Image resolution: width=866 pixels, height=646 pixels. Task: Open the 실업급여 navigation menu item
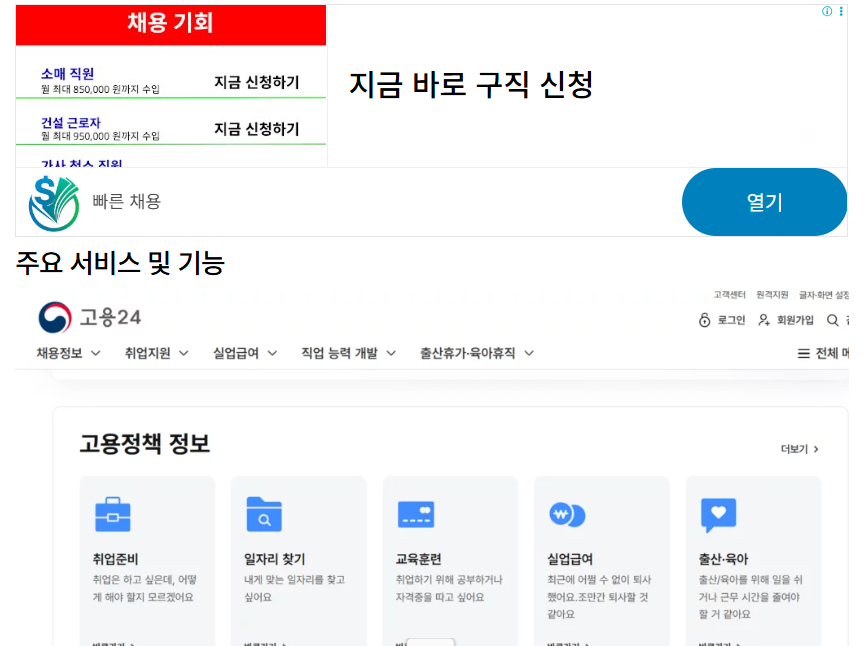point(236,353)
